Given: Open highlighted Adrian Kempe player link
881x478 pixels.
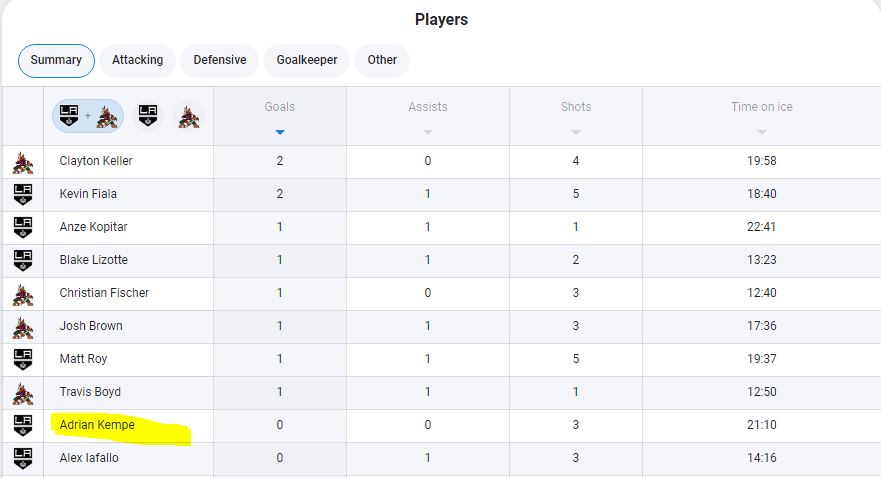Looking at the screenshot, I should (97, 425).
